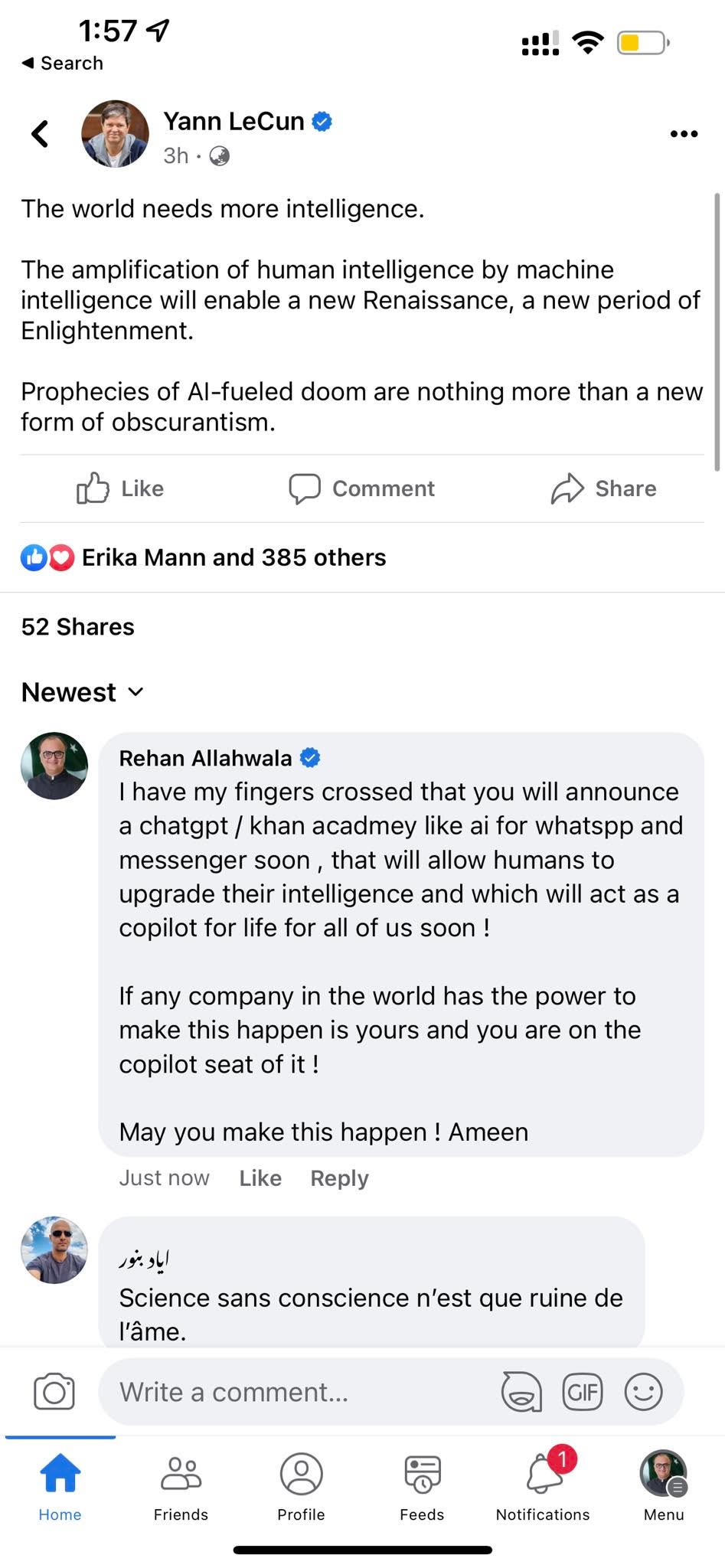Open the GIF picker in comment bar
This screenshot has width=725, height=1568.
tap(583, 1391)
